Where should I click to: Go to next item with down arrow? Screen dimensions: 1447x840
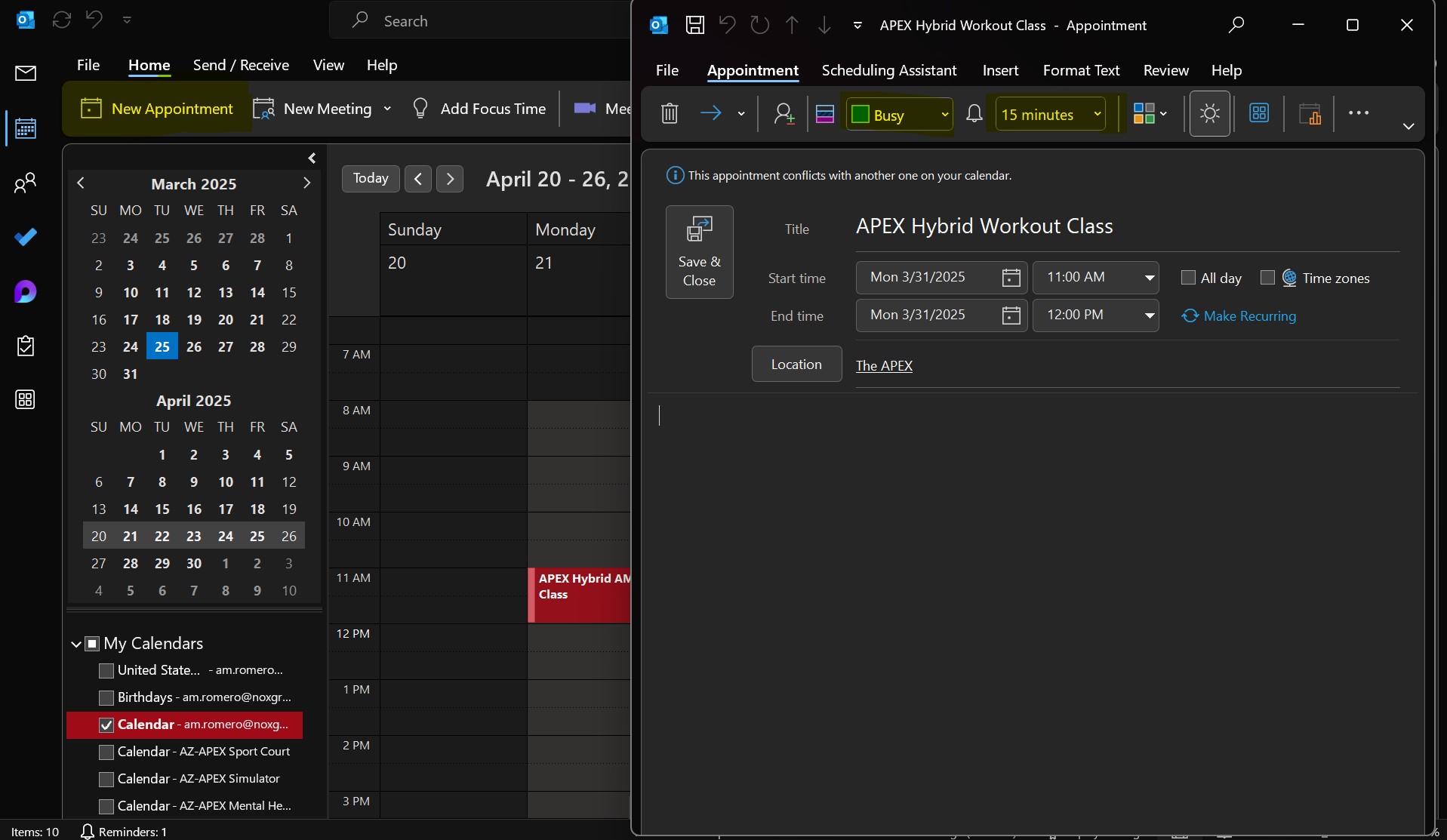point(824,25)
